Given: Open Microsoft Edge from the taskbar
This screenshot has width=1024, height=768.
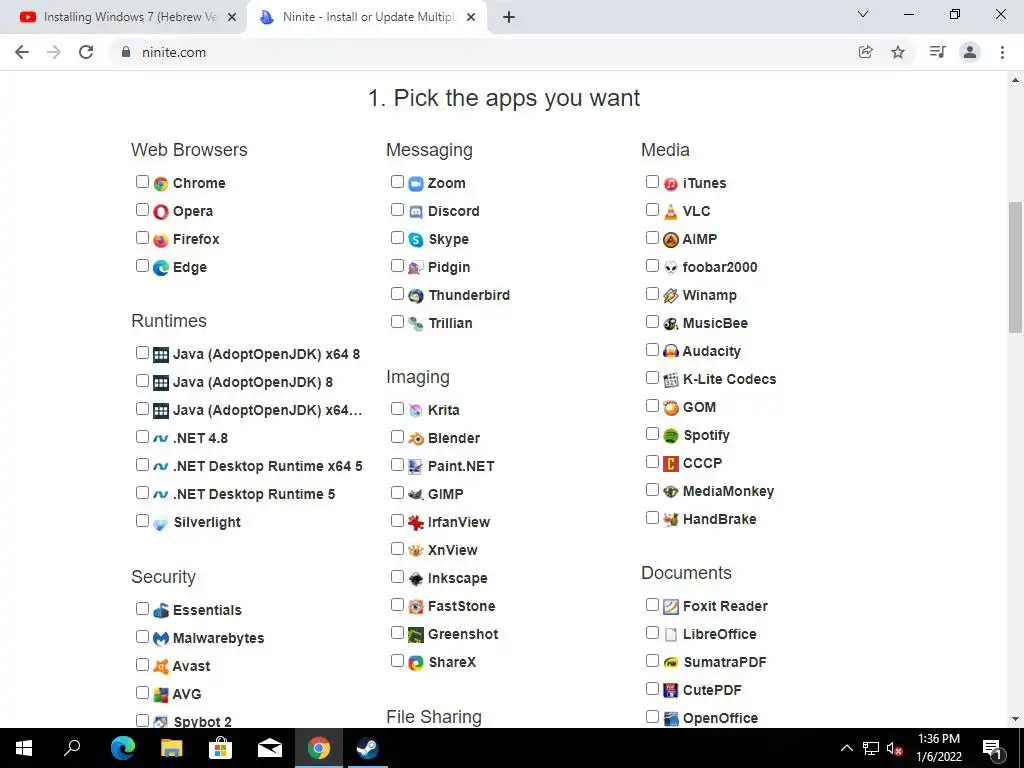Looking at the screenshot, I should 122,748.
